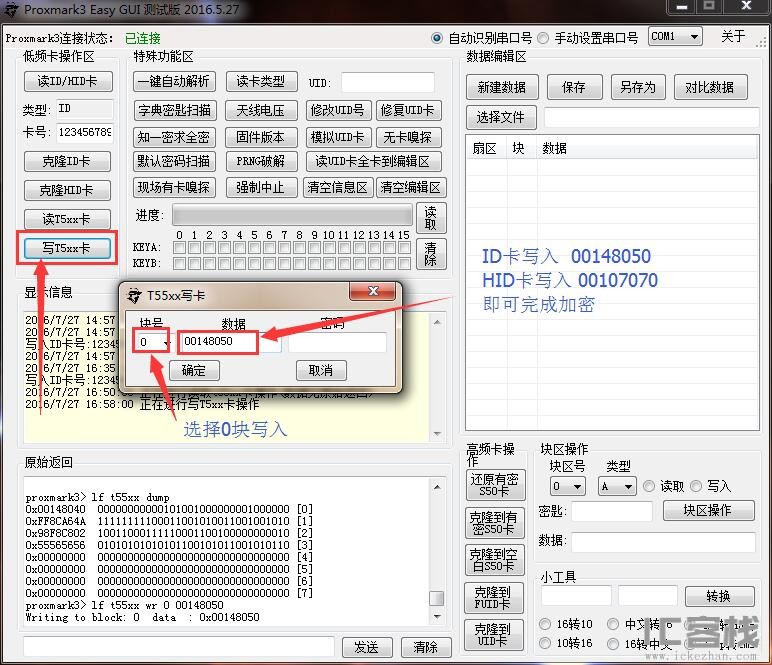The image size is (772, 665).
Task: Click the progress bar next to 进度
Action: (292, 216)
